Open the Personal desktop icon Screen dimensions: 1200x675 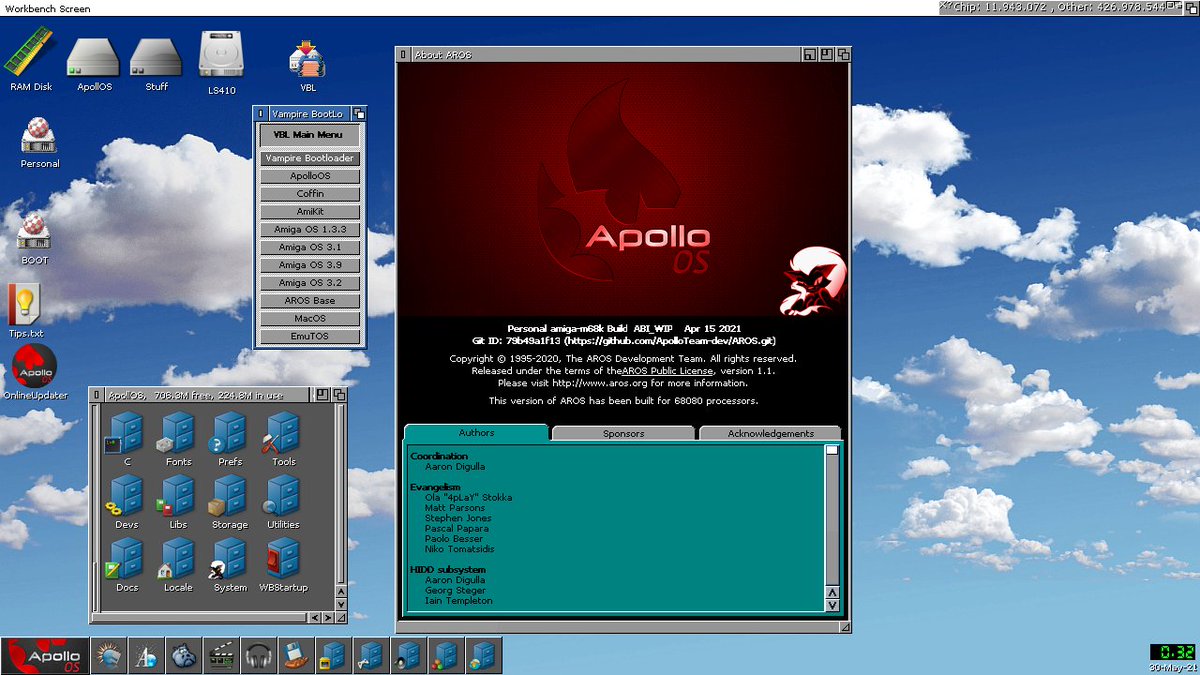coord(40,143)
